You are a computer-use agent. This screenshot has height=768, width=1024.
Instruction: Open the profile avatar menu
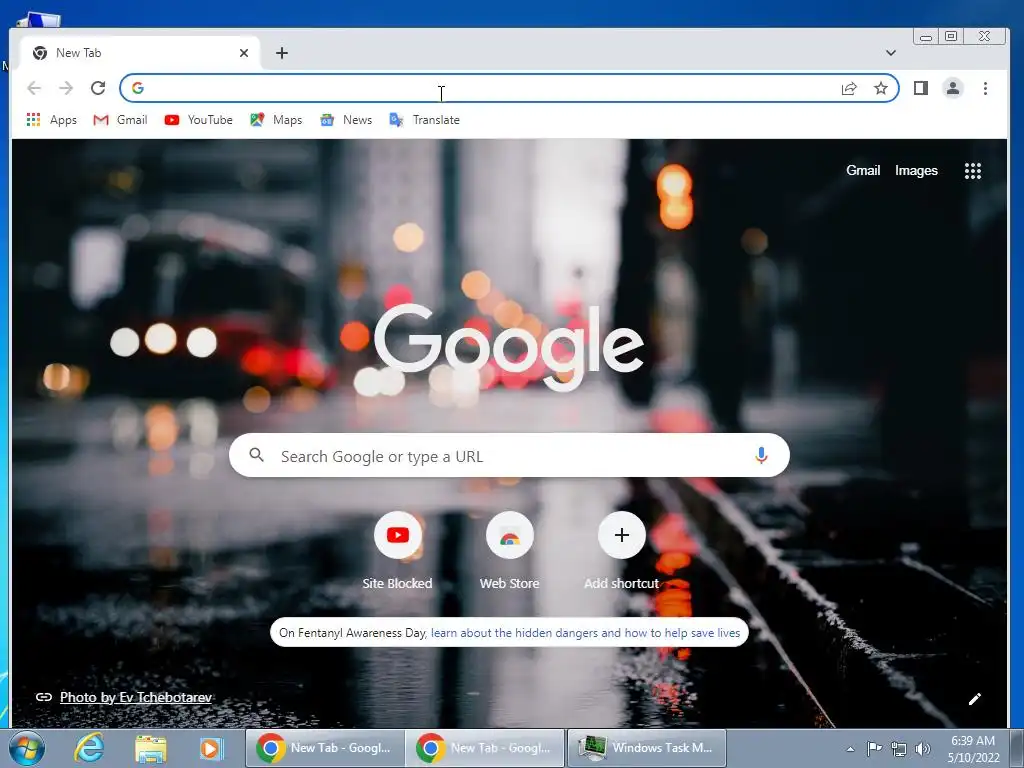953,88
